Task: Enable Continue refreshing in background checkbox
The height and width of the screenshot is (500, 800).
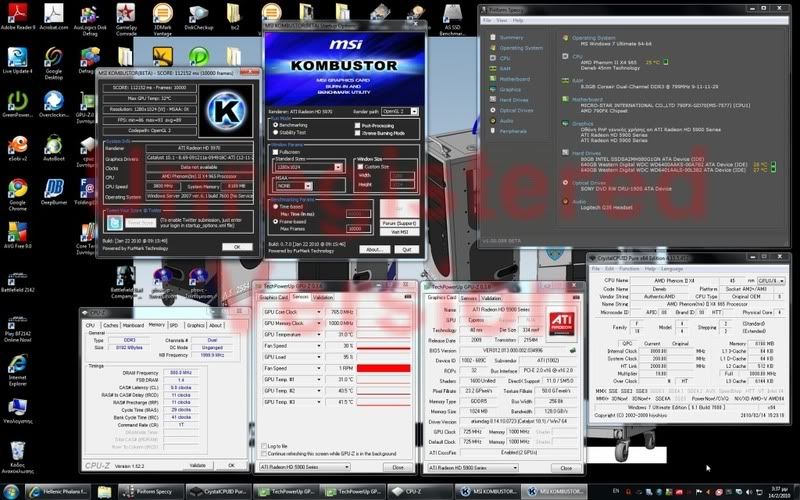Action: click(264, 453)
